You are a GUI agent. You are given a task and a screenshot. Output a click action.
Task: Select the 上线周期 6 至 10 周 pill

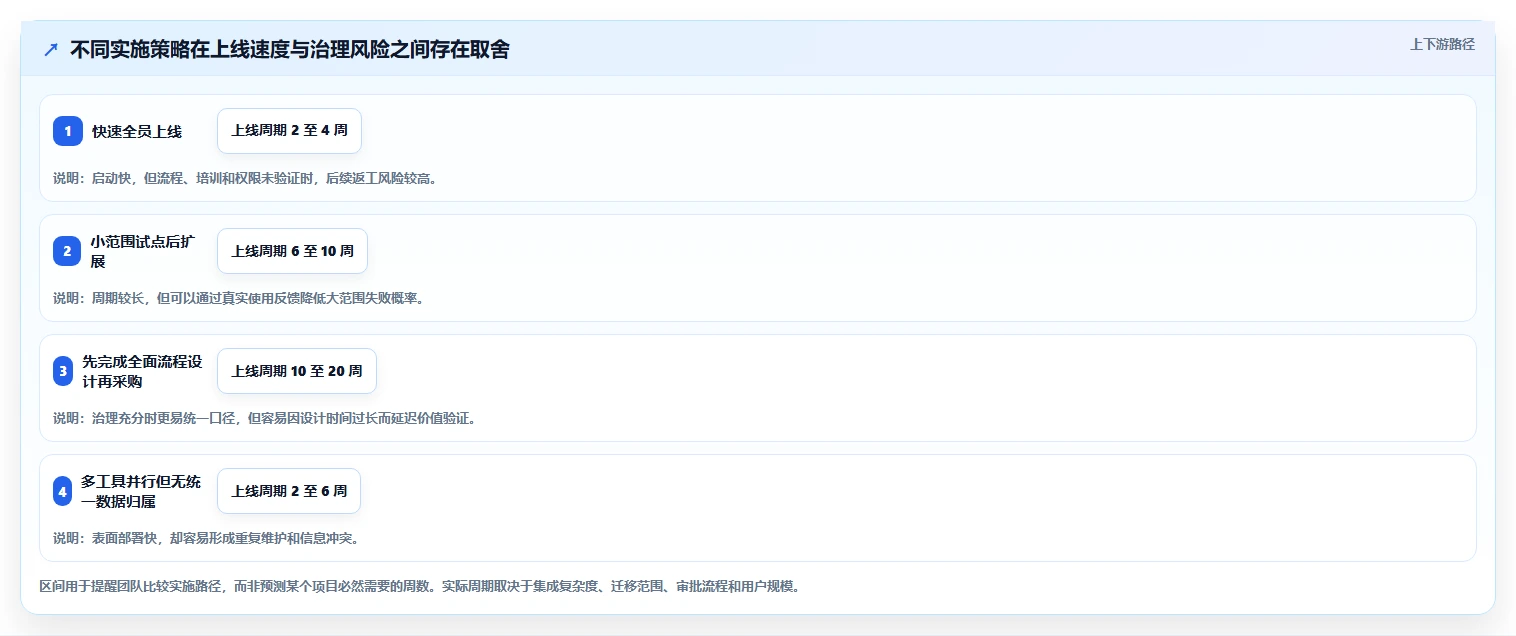292,251
